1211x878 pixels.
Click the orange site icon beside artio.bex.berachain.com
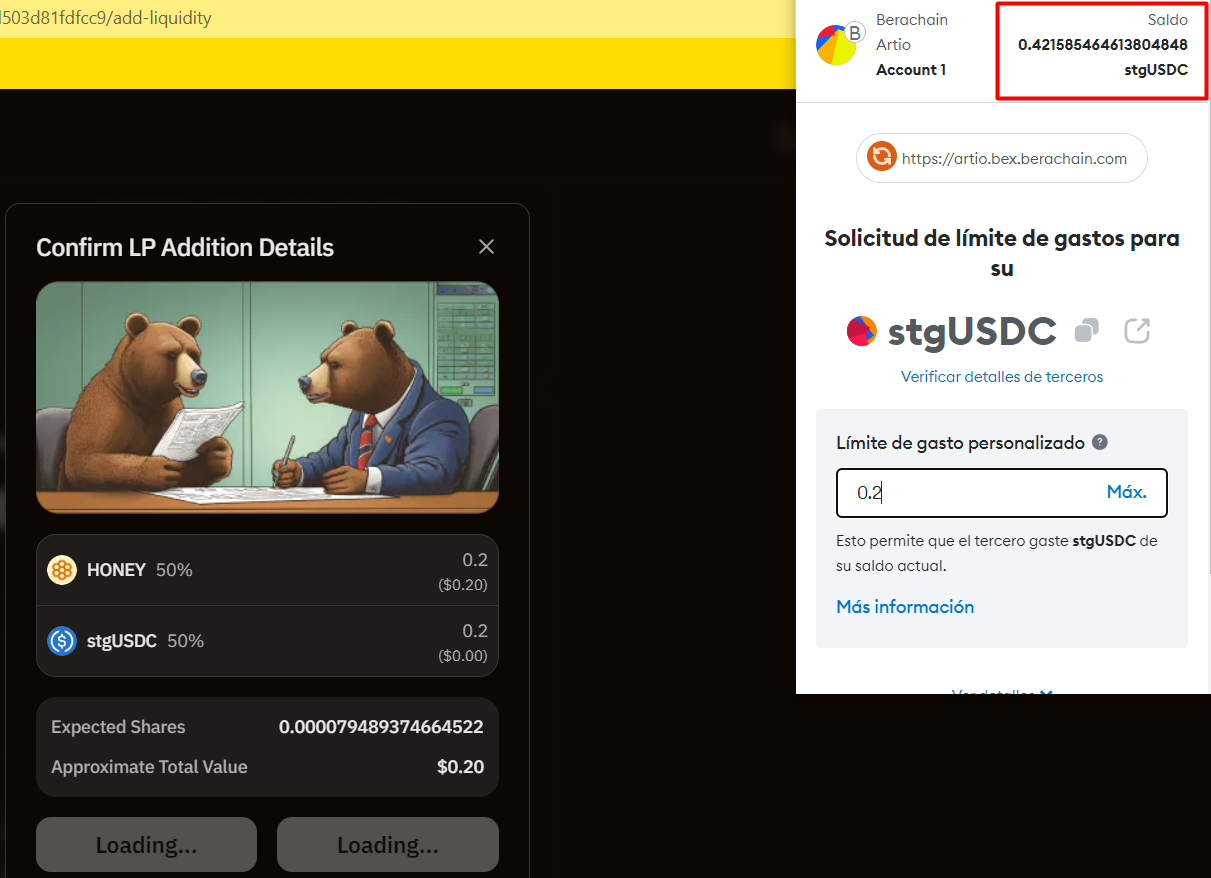pos(882,158)
